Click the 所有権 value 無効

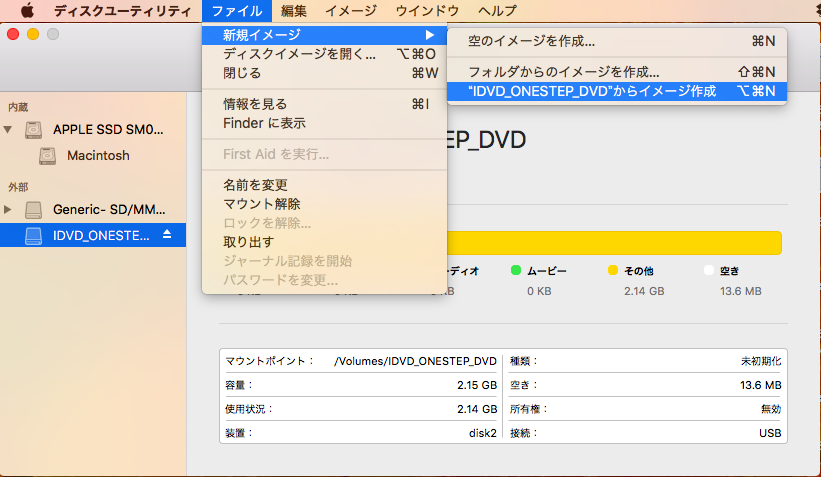coord(771,409)
